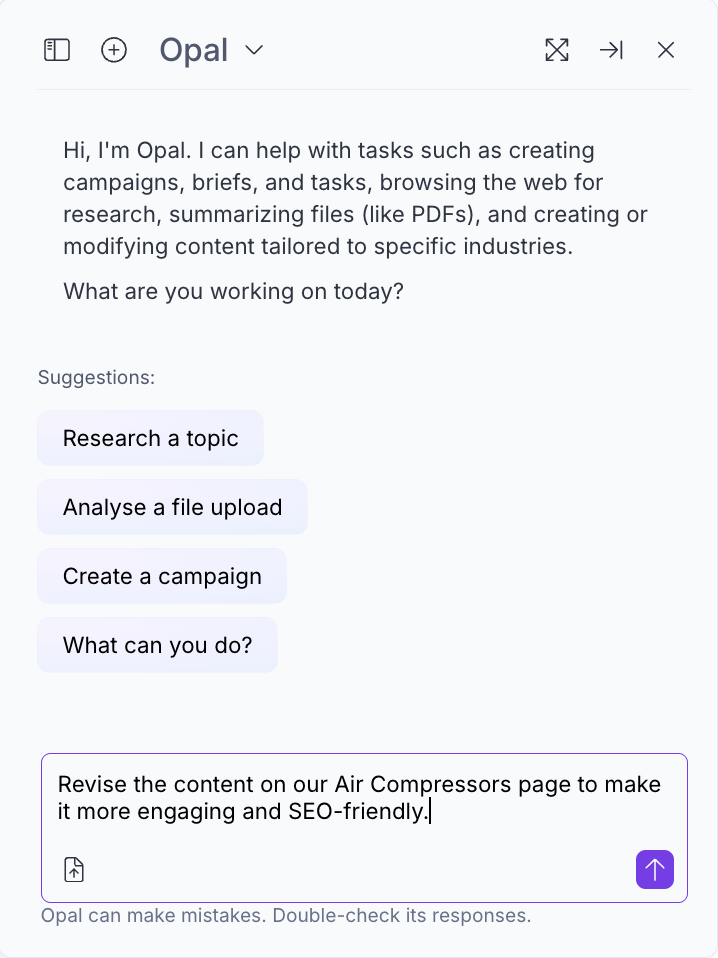Send the prompt with purple arrow button
The image size is (718, 958).
[x=654, y=869]
